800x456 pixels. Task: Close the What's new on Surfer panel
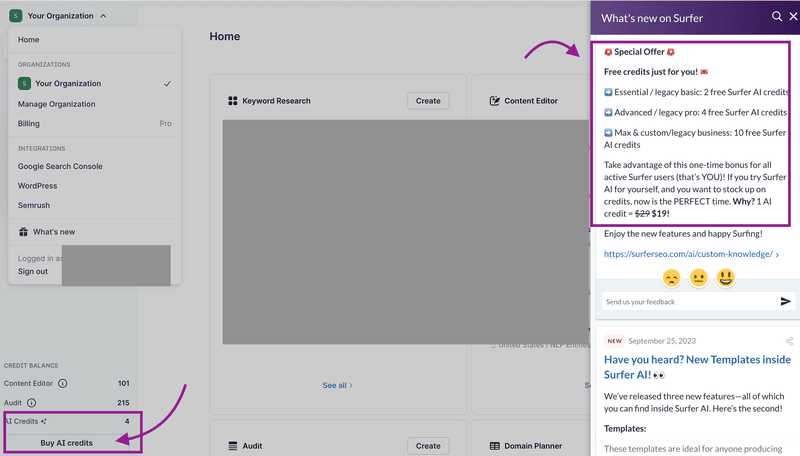pyautogui.click(x=792, y=17)
